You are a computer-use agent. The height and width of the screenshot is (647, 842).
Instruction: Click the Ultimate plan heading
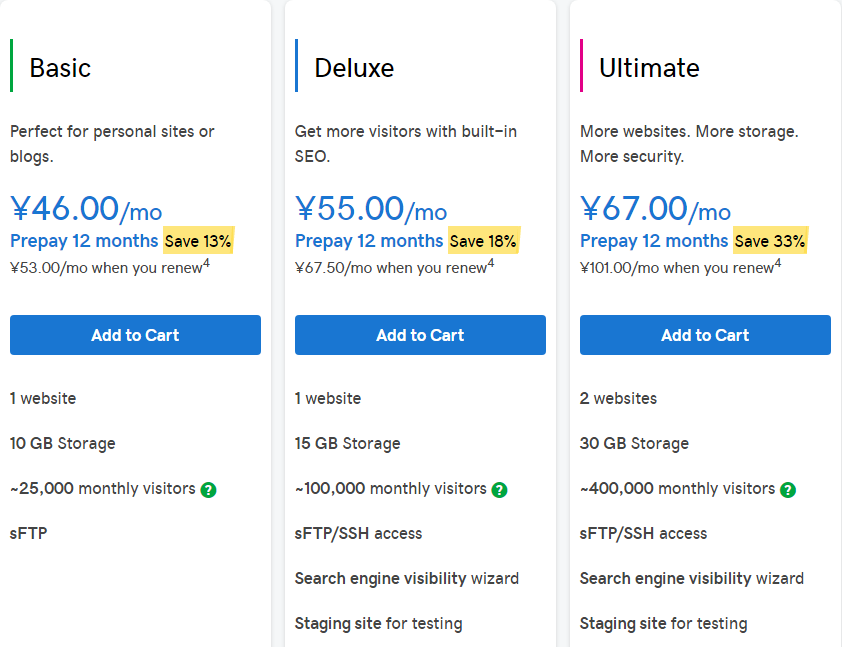point(649,68)
